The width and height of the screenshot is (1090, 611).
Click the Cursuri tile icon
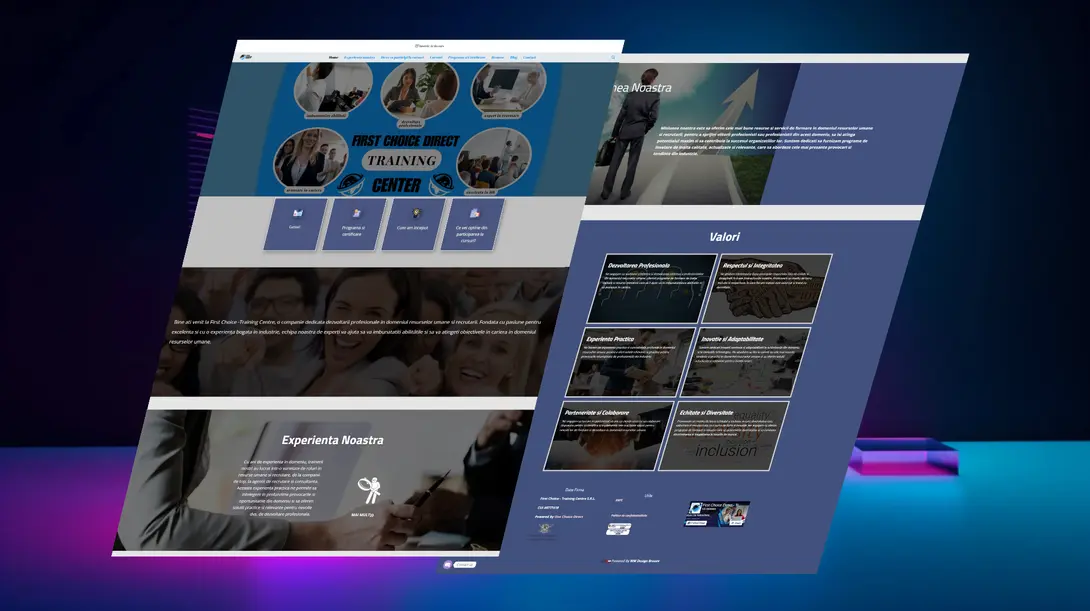[x=297, y=213]
